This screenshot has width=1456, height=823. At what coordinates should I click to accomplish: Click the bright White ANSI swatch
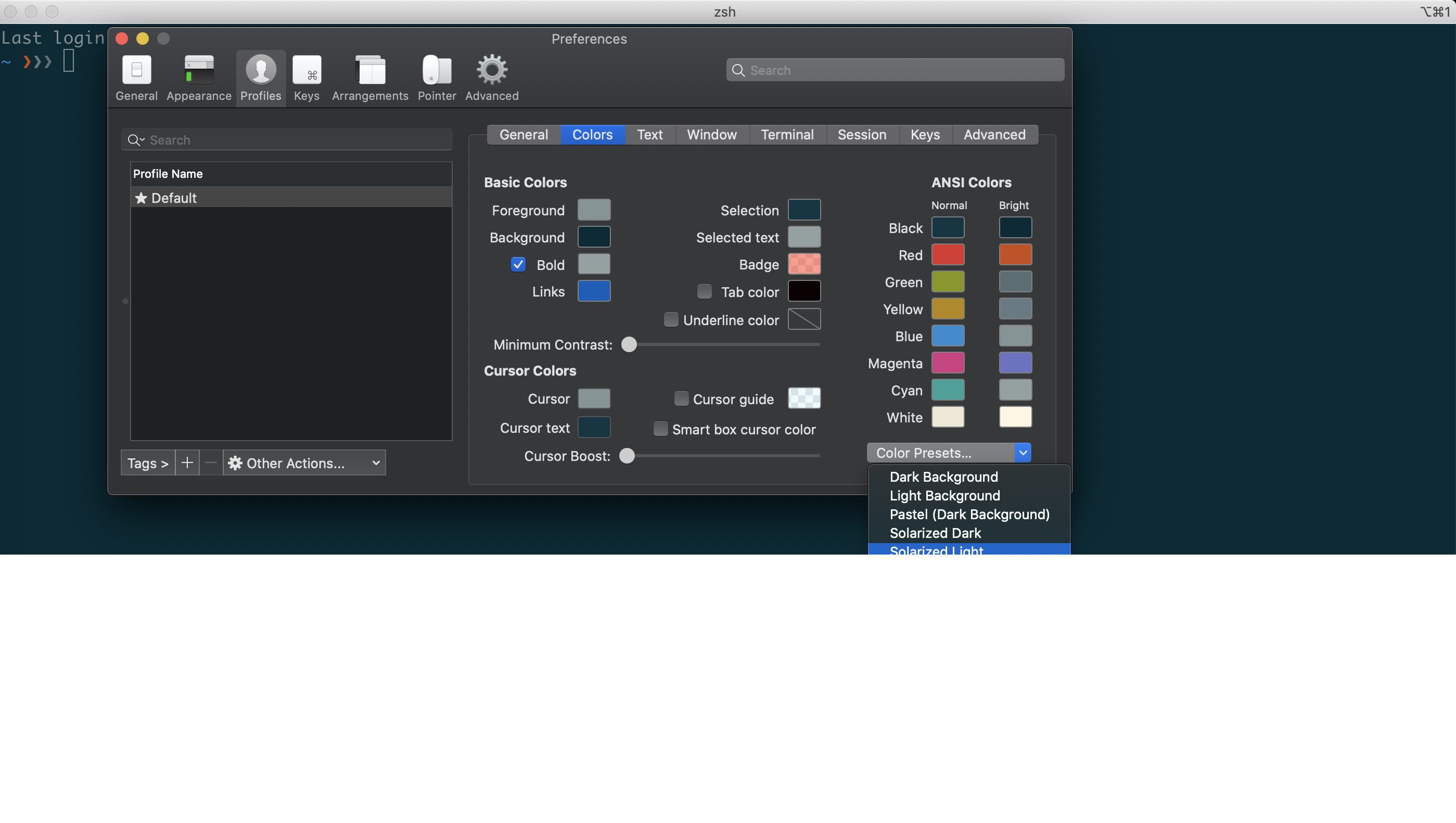click(1015, 417)
